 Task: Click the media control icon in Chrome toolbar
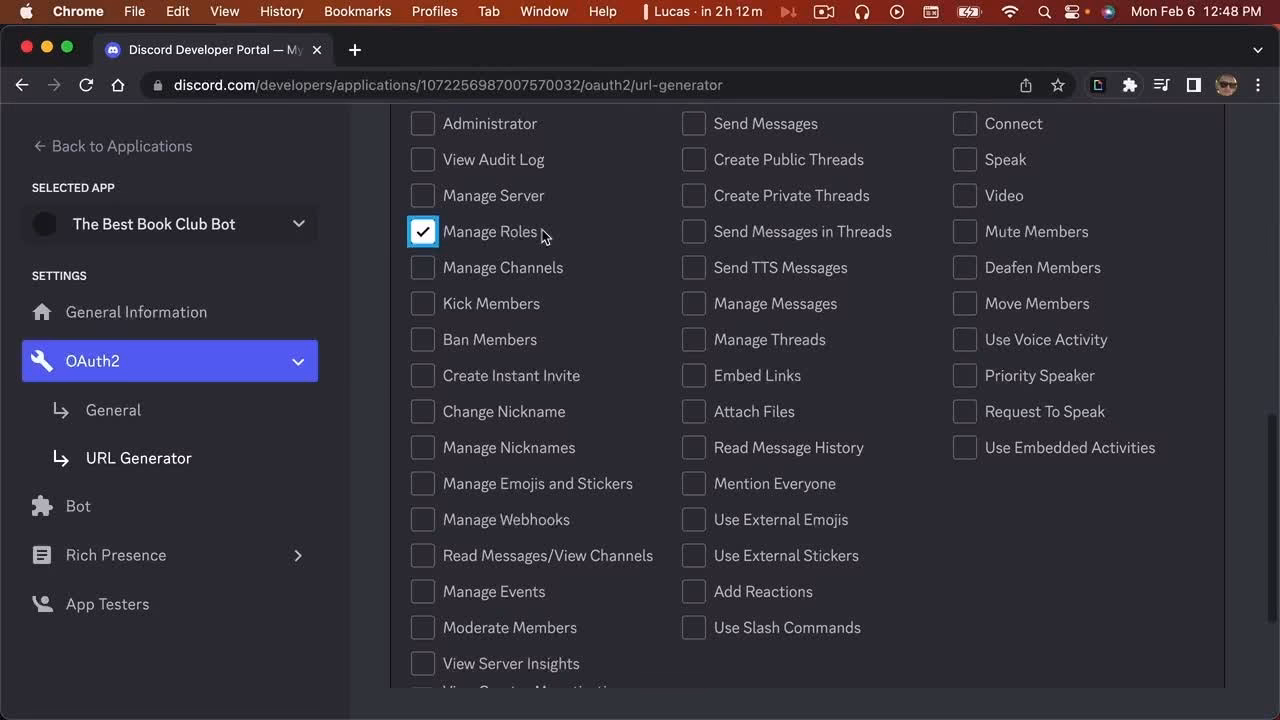pos(1162,85)
